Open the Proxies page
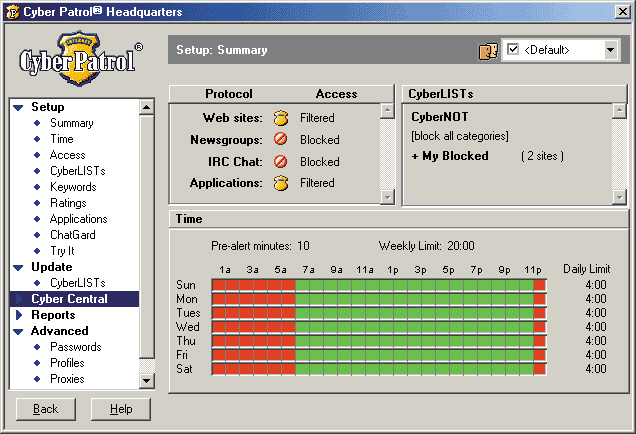The image size is (636, 434). [67, 379]
